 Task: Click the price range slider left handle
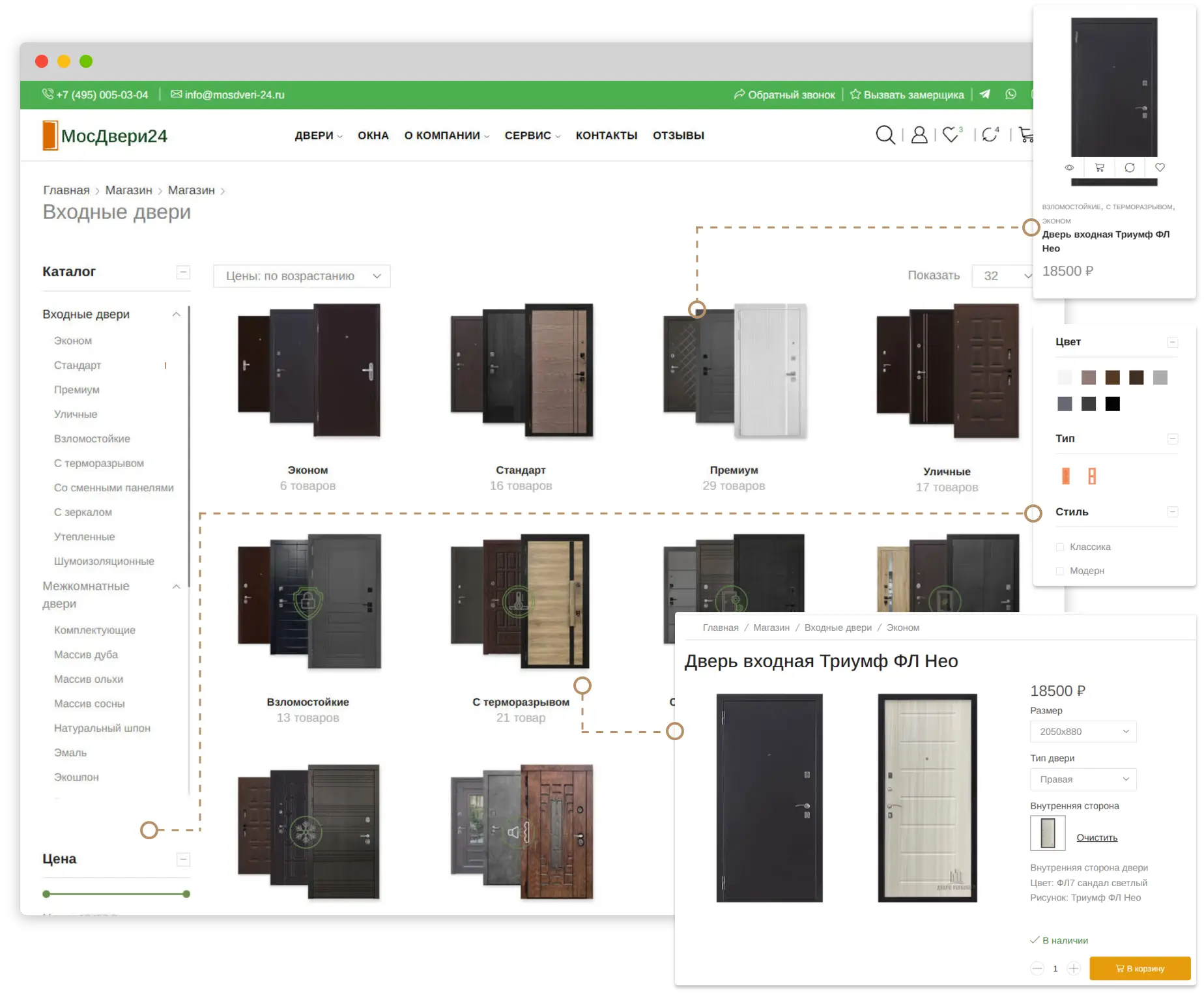point(46,894)
